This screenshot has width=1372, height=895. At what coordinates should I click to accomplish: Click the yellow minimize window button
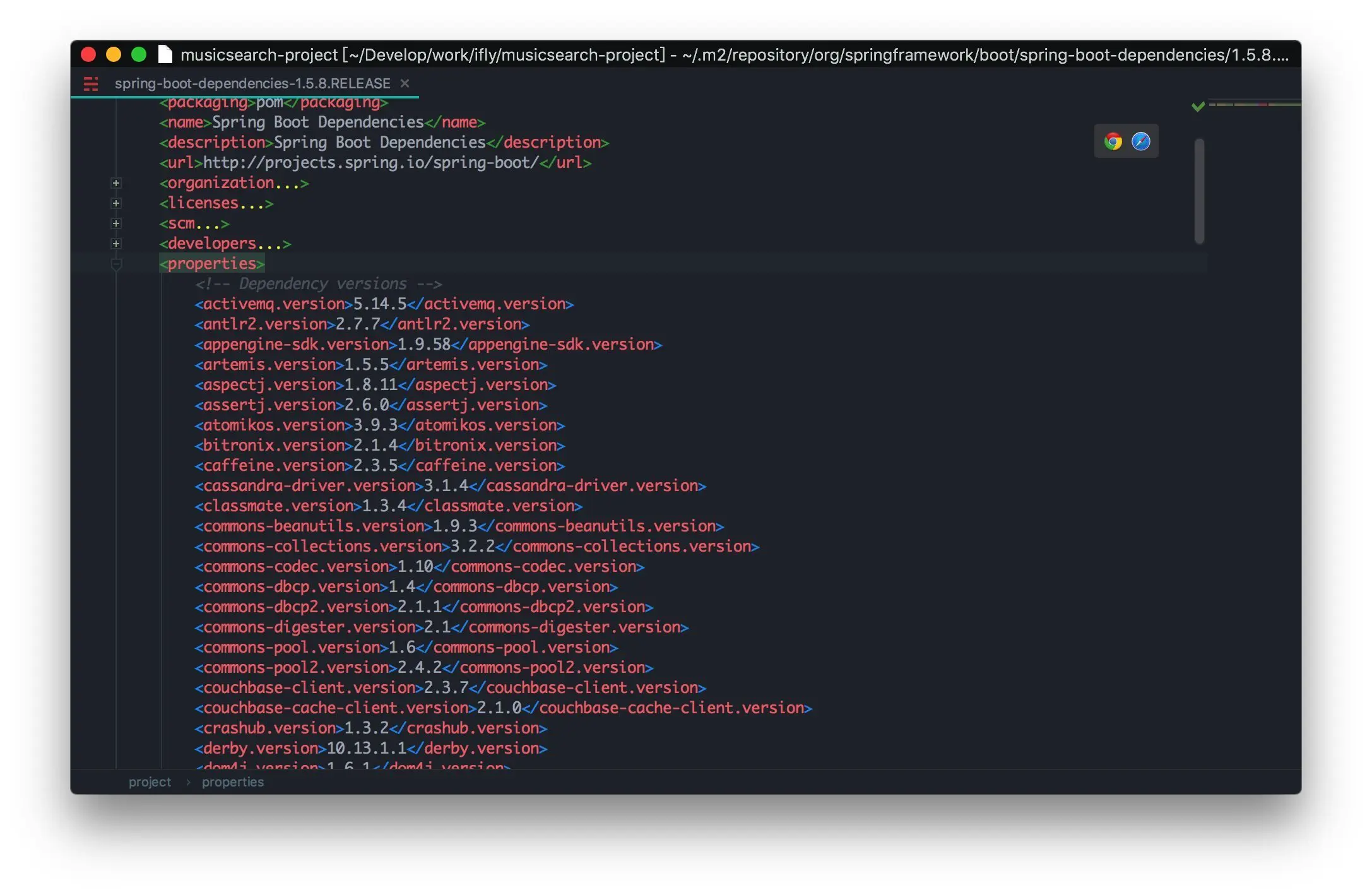[114, 55]
